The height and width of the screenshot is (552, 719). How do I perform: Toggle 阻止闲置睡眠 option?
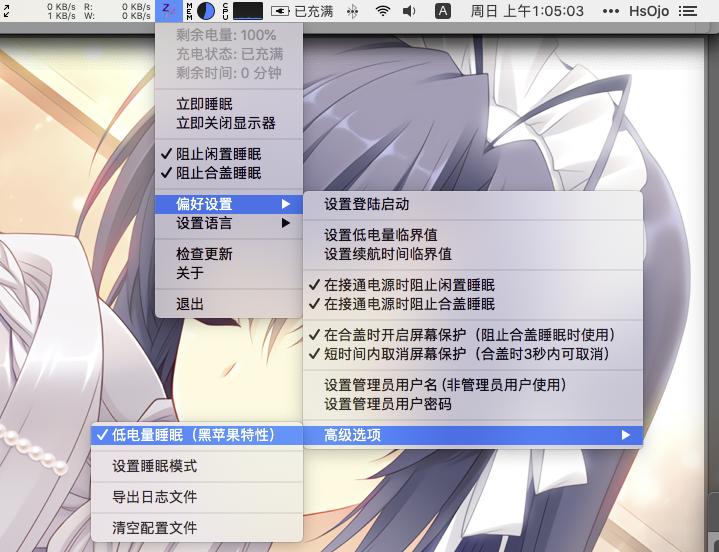tap(229, 154)
